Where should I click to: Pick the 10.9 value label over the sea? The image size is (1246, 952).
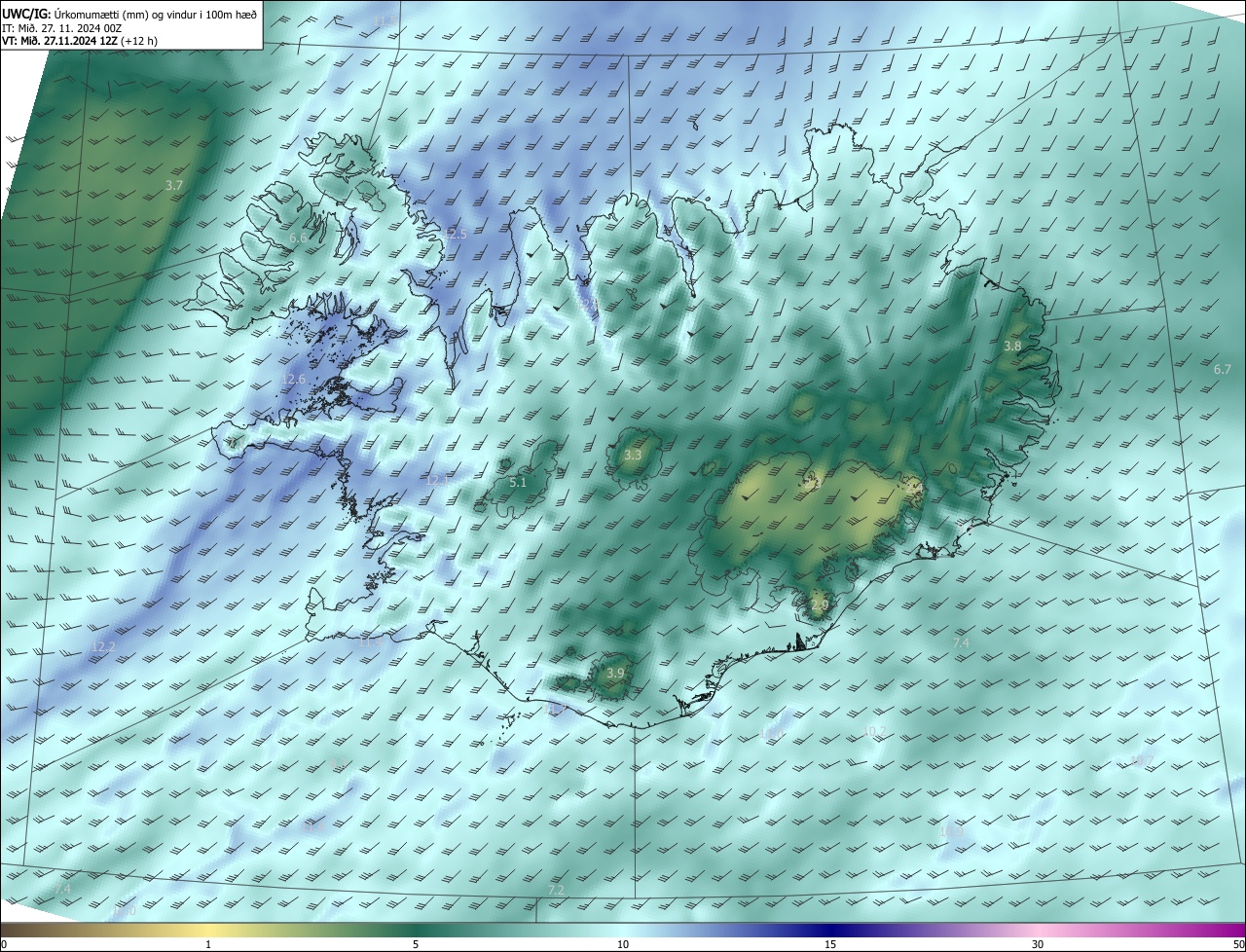click(x=952, y=831)
